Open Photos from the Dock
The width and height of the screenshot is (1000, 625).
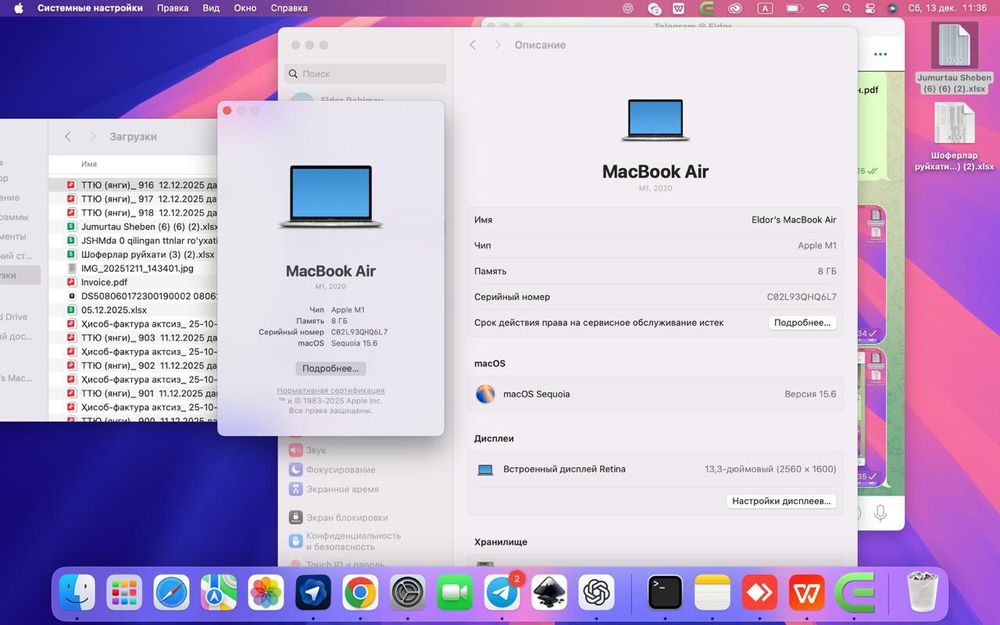point(266,592)
